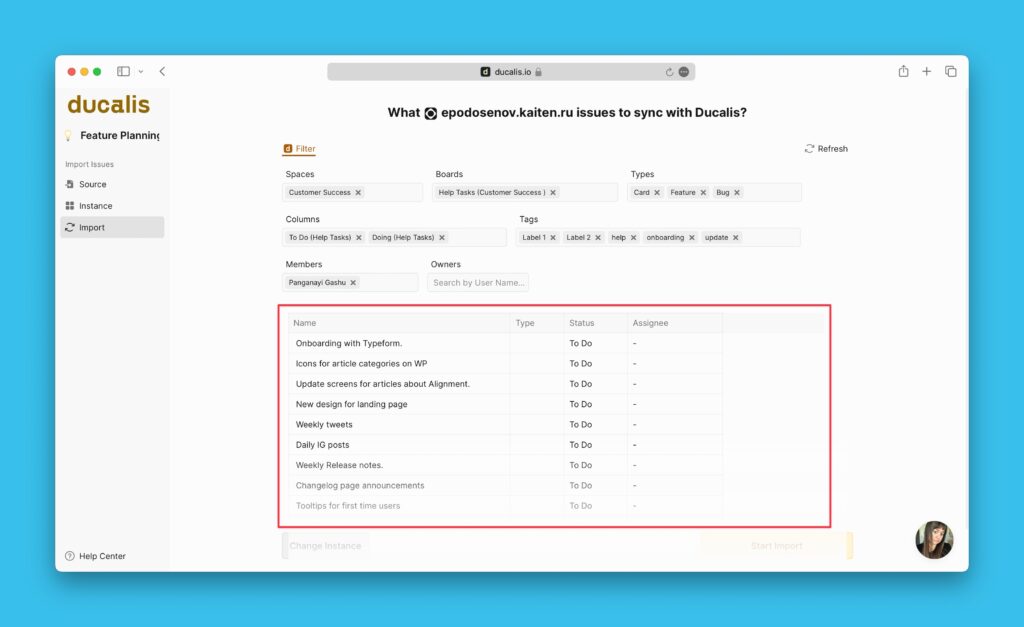
Task: Switch to the Filter tab
Action: pos(300,149)
